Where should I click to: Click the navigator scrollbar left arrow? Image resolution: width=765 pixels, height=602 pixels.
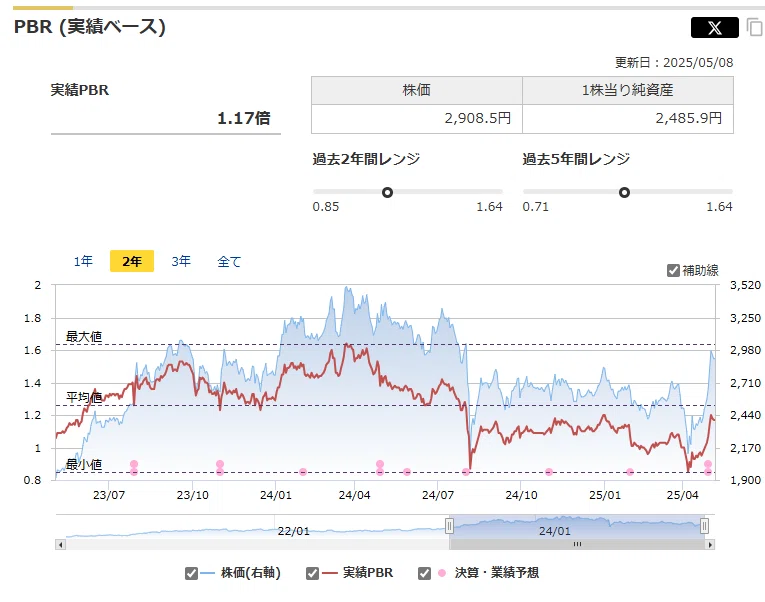point(60,544)
